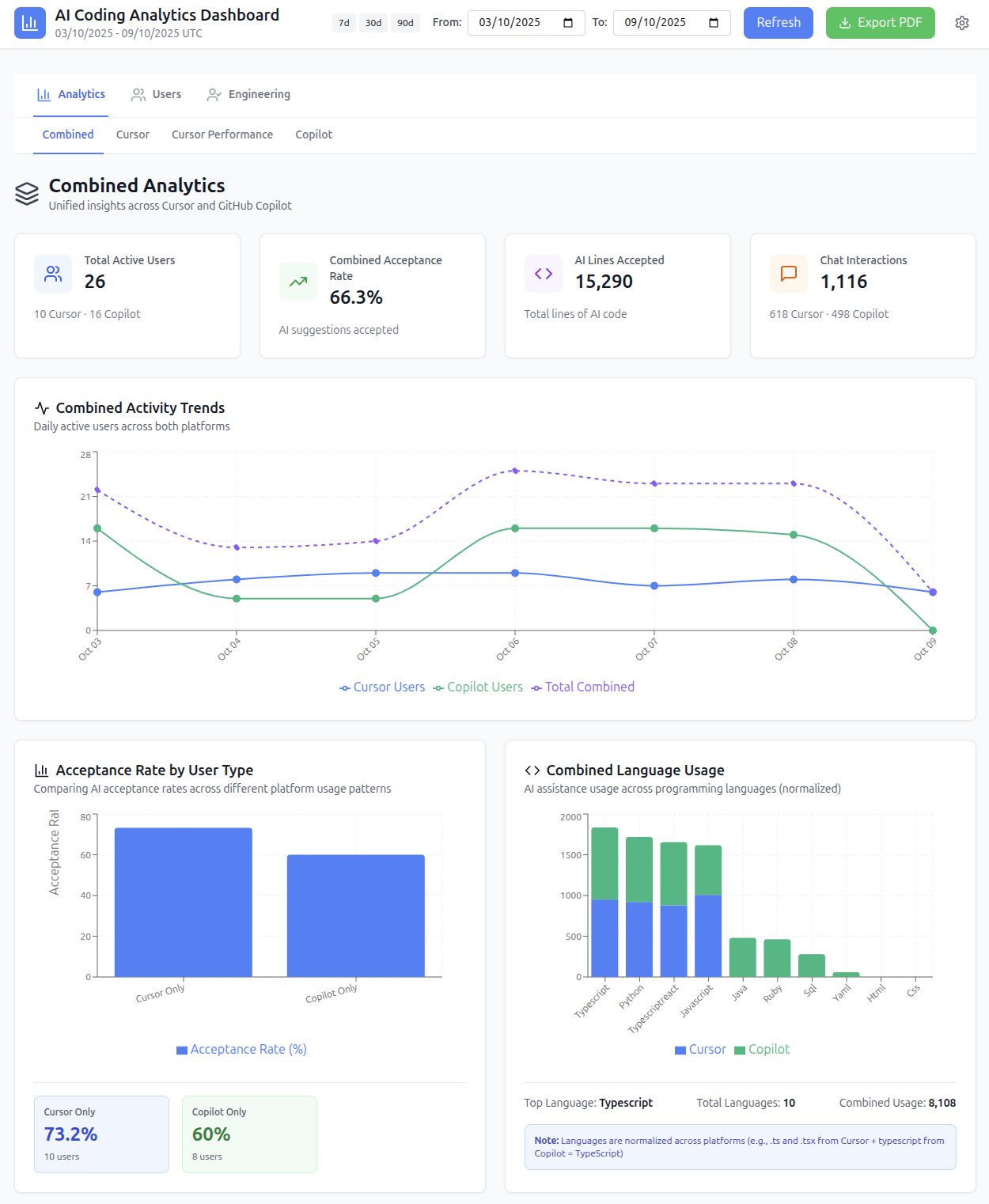Set range to 30d
Viewport: 989px width, 1204px height.
373,23
